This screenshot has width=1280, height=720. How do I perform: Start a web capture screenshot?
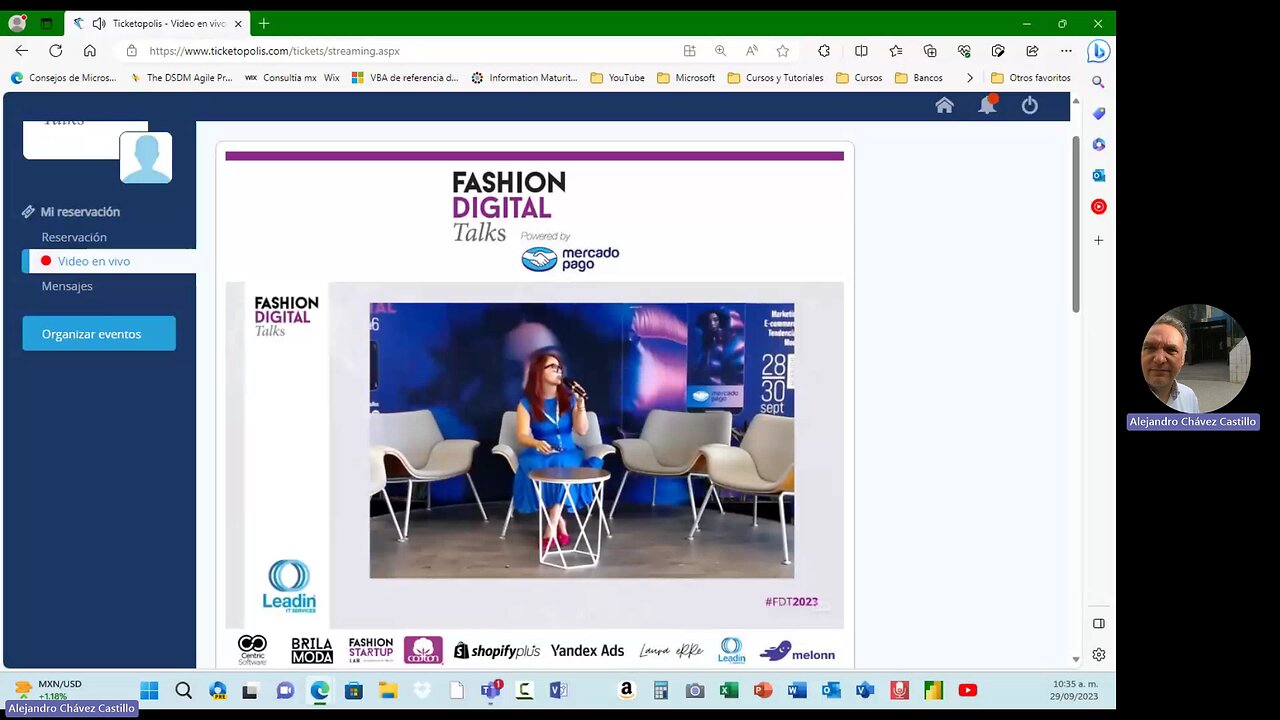(998, 51)
